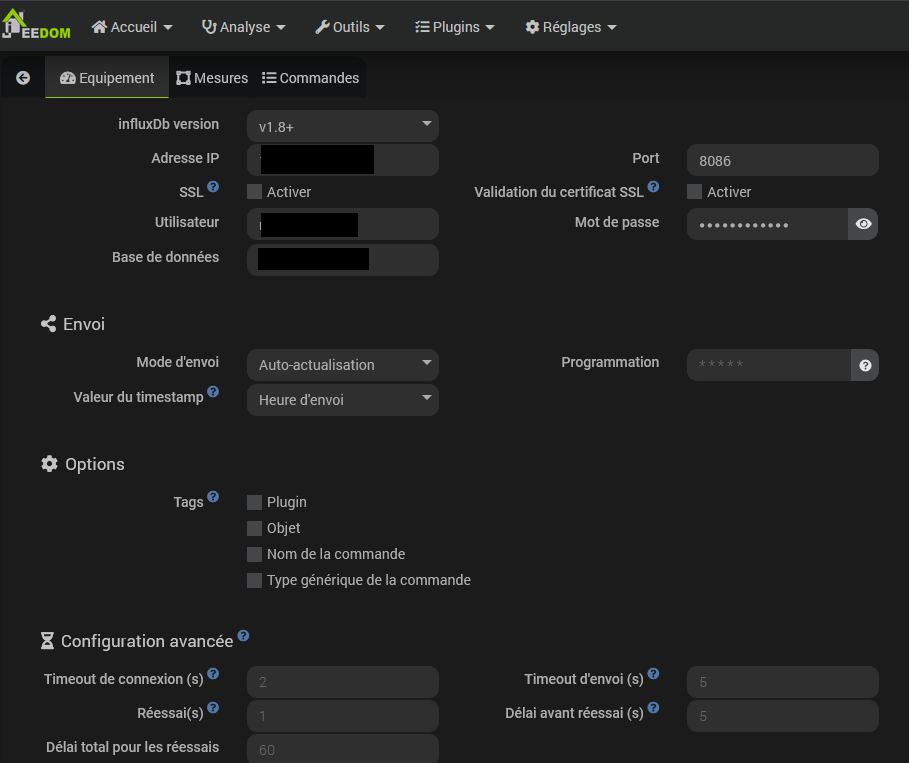This screenshot has width=909, height=763.
Task: Expand the Valeur du timestamp dropdown
Action: coord(342,400)
